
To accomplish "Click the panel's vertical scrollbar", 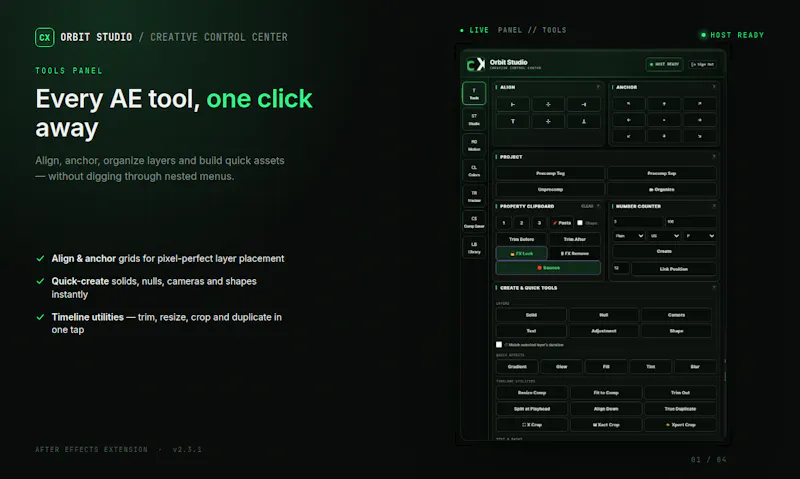I will click(x=724, y=371).
